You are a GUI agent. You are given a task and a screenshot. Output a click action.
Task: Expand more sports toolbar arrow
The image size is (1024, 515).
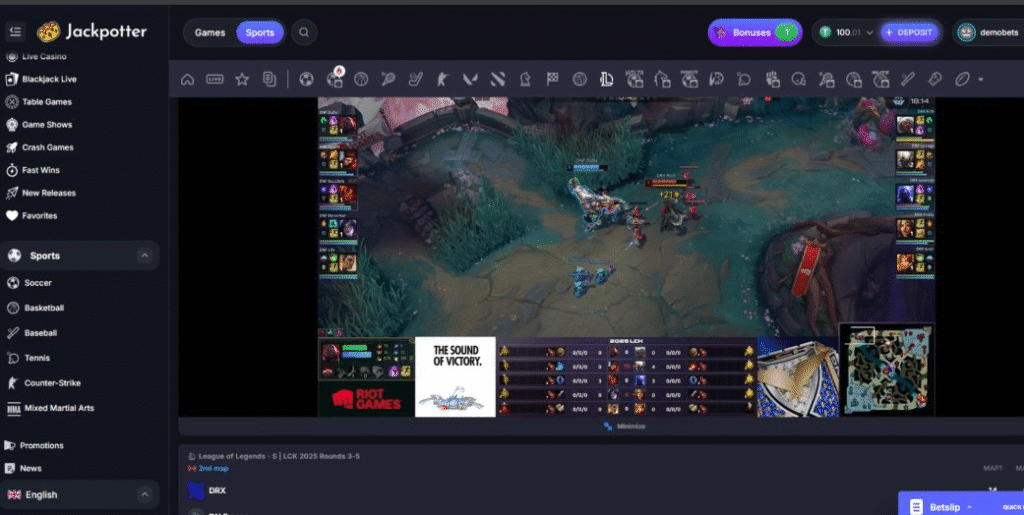pyautogui.click(x=981, y=79)
